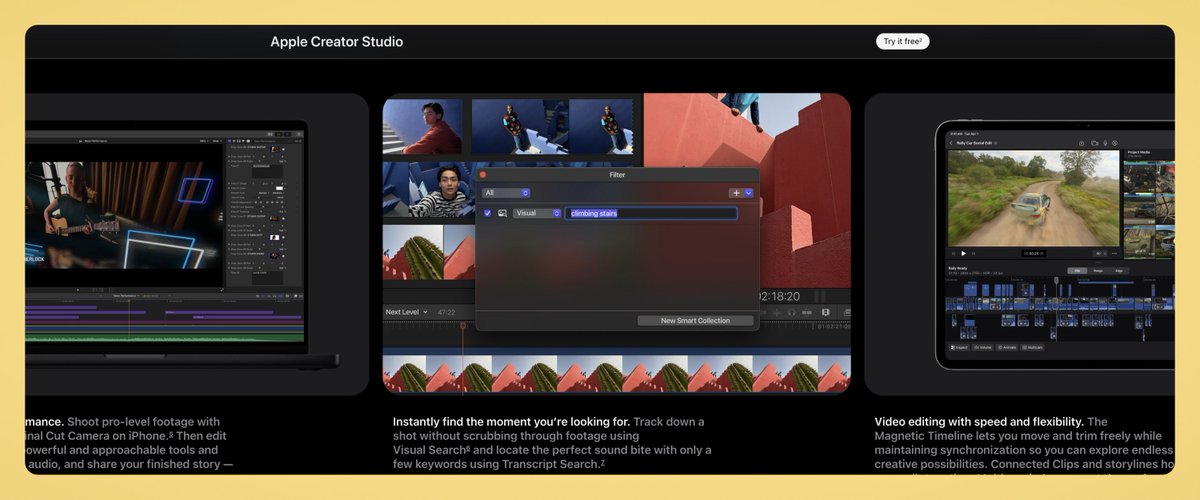1200x500 pixels.
Task: Click the visual search image icon
Action: (502, 213)
